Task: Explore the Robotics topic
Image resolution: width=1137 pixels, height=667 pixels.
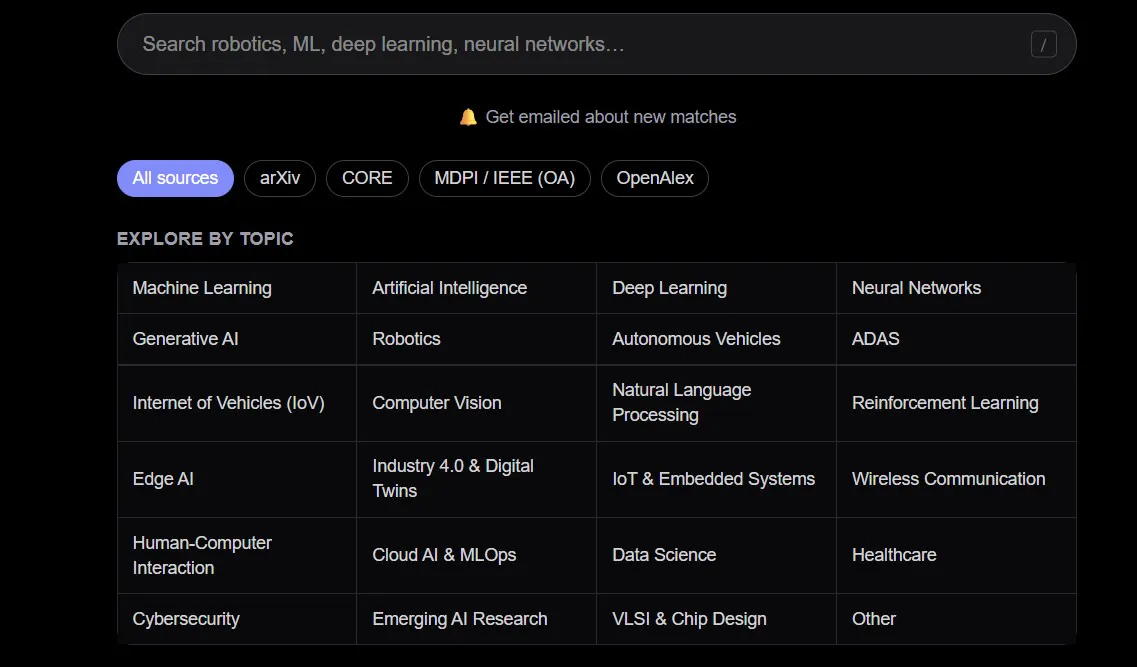Action: (x=476, y=339)
